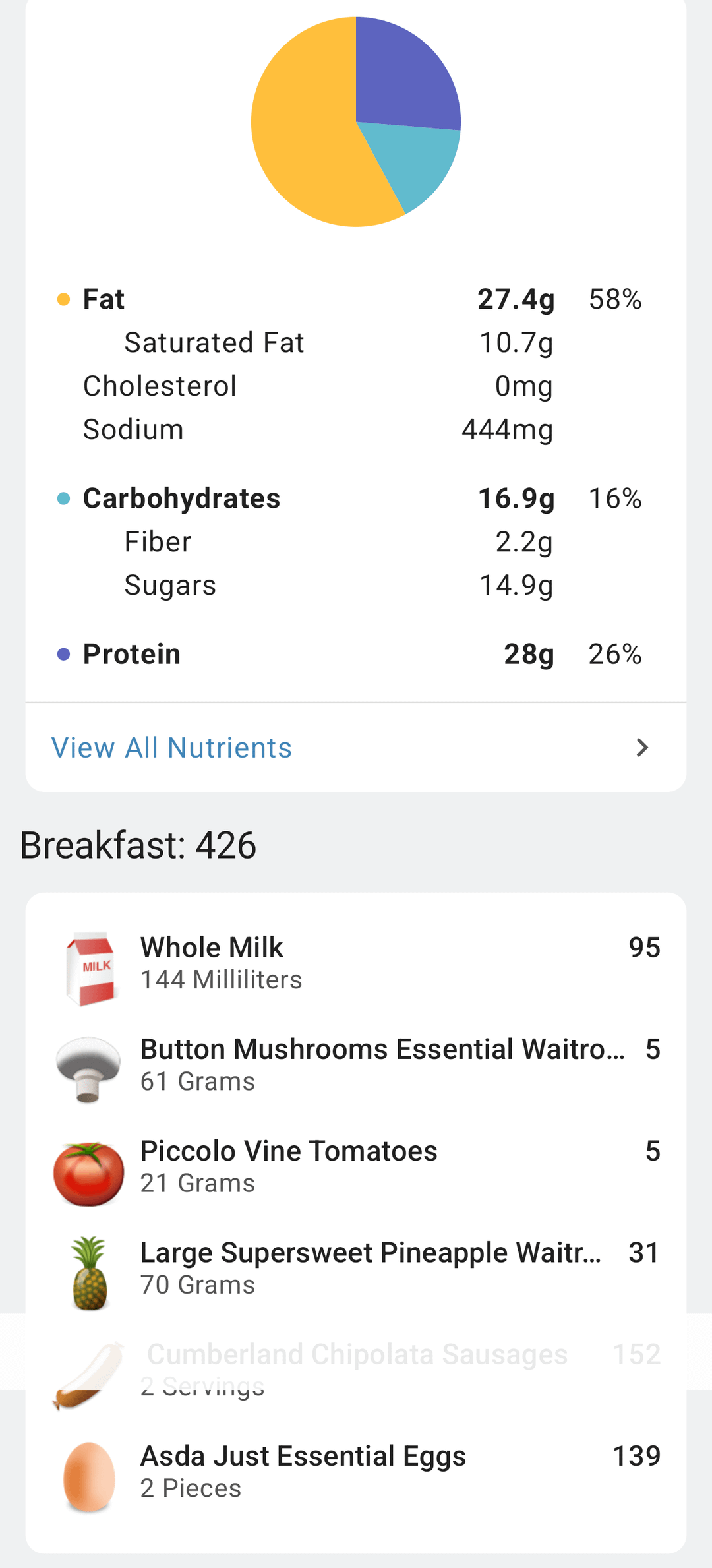Tap the Breakfast: 426 heading

pyautogui.click(x=138, y=845)
